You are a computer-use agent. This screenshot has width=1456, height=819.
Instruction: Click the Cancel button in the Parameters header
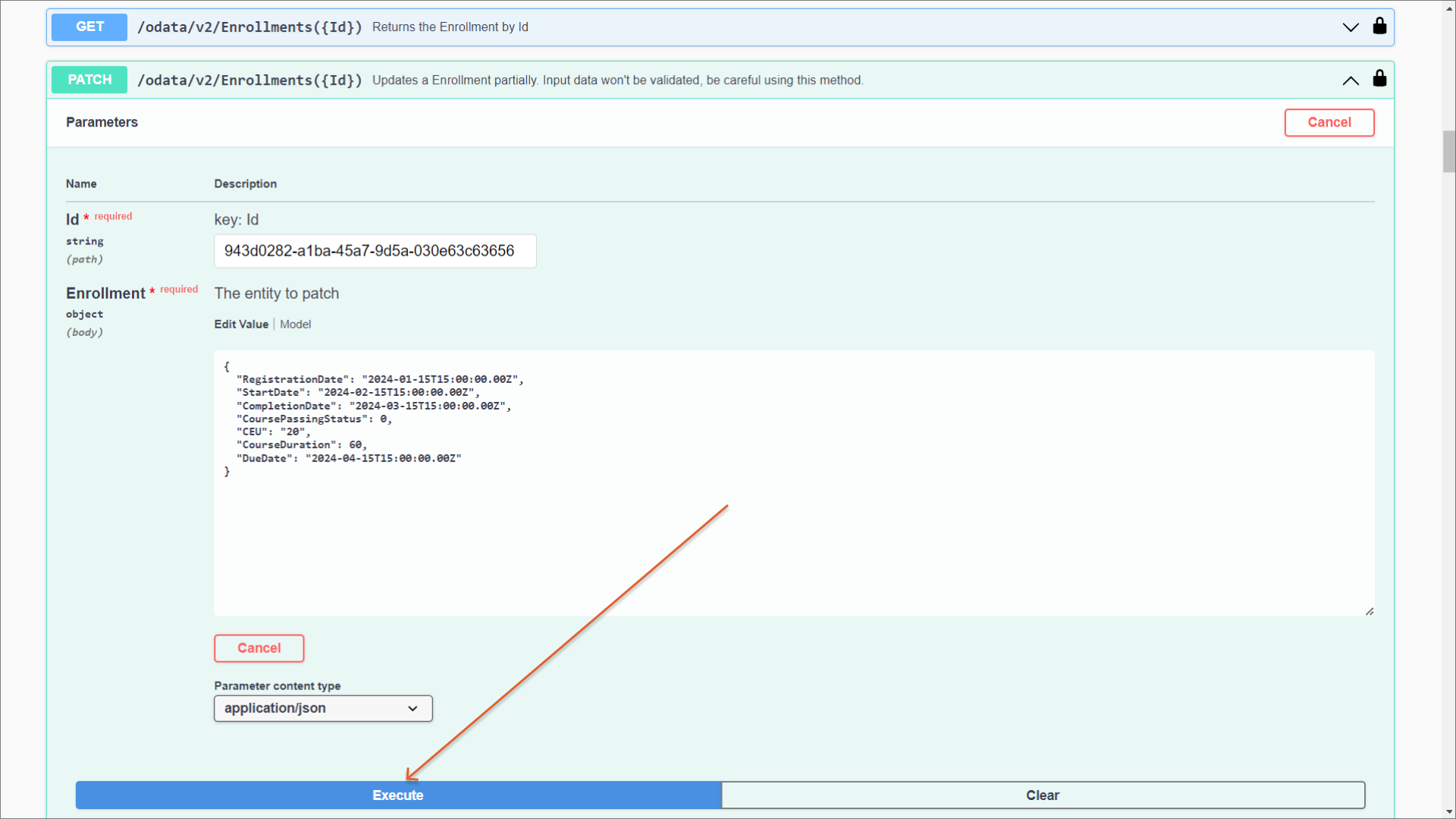(1329, 123)
